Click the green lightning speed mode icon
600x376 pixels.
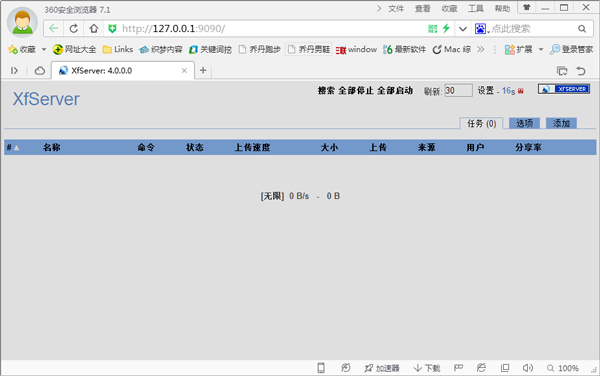pyautogui.click(x=446, y=28)
